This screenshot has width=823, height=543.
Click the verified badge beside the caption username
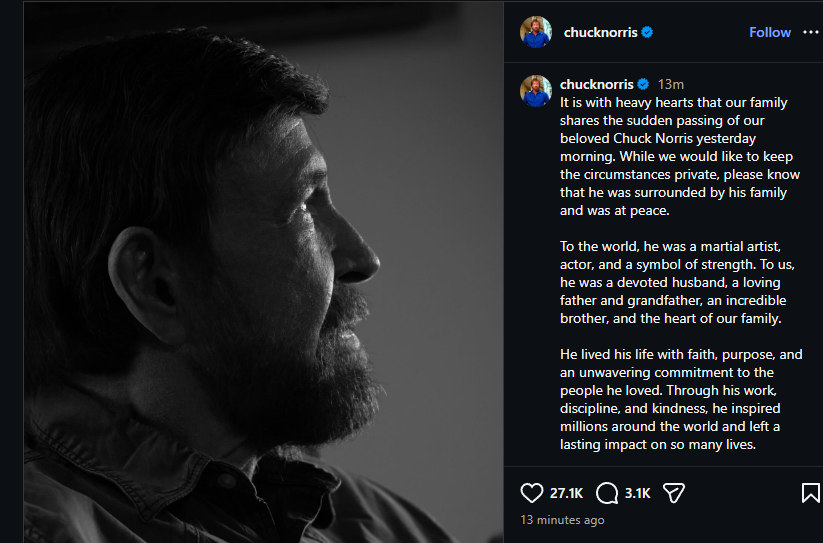pyautogui.click(x=644, y=84)
